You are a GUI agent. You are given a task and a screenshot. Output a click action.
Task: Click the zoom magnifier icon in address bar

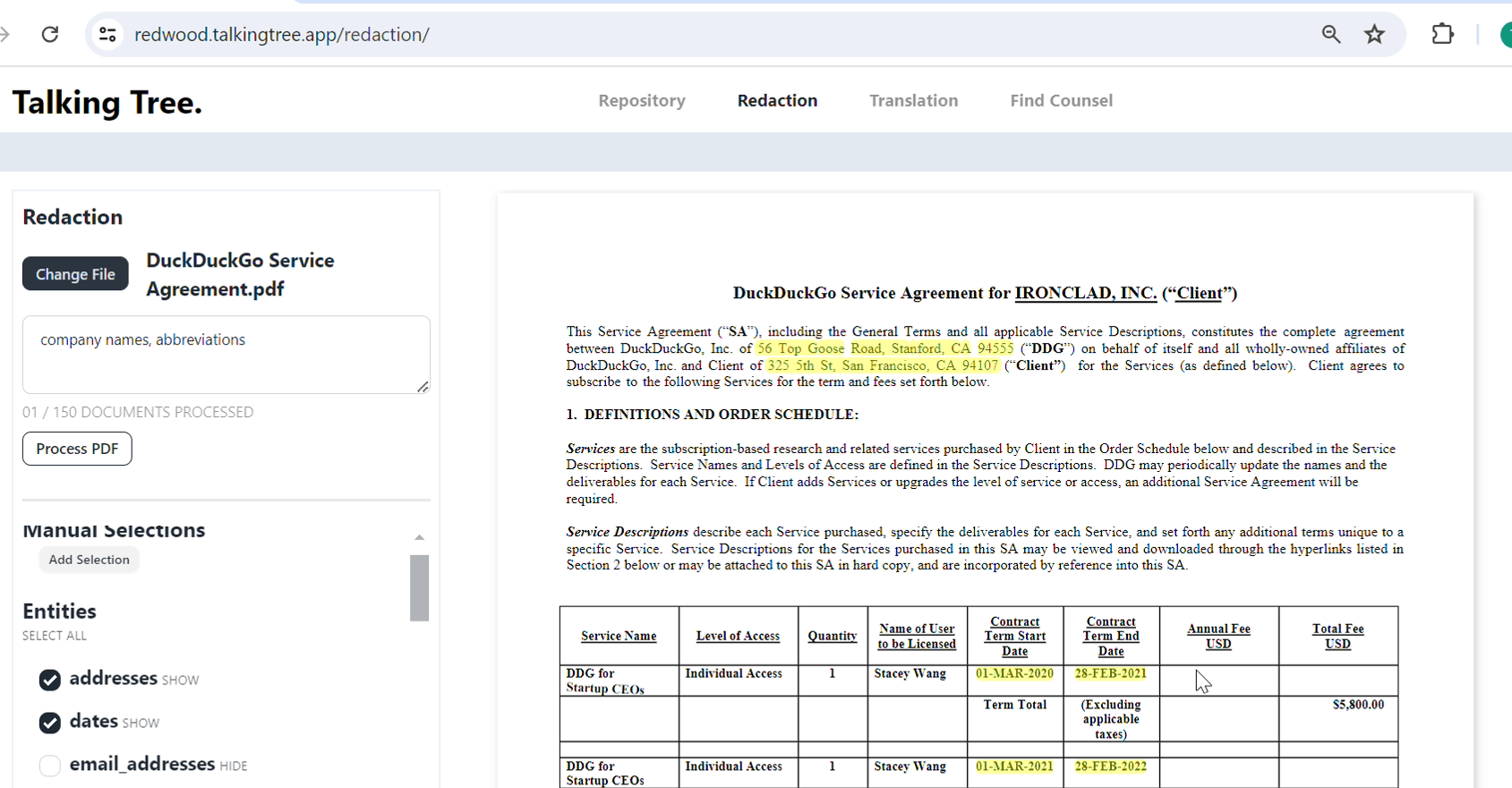[1331, 34]
